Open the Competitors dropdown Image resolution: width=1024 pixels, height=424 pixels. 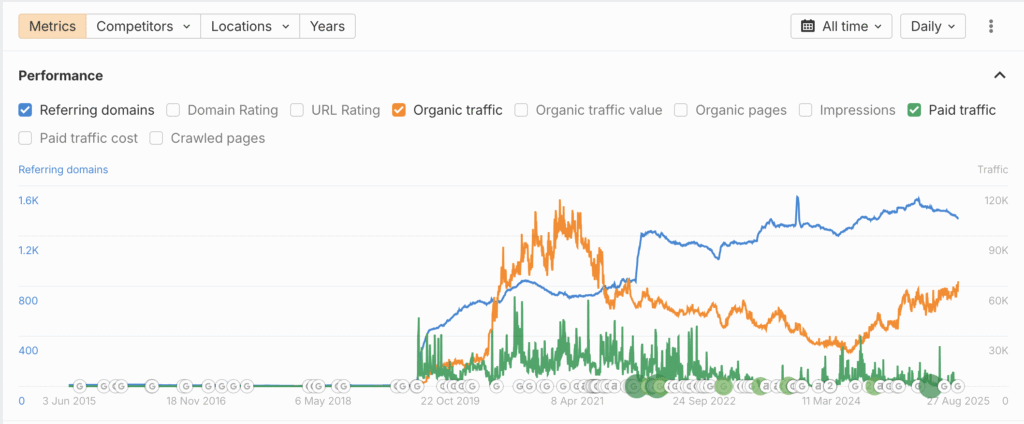[x=143, y=26]
